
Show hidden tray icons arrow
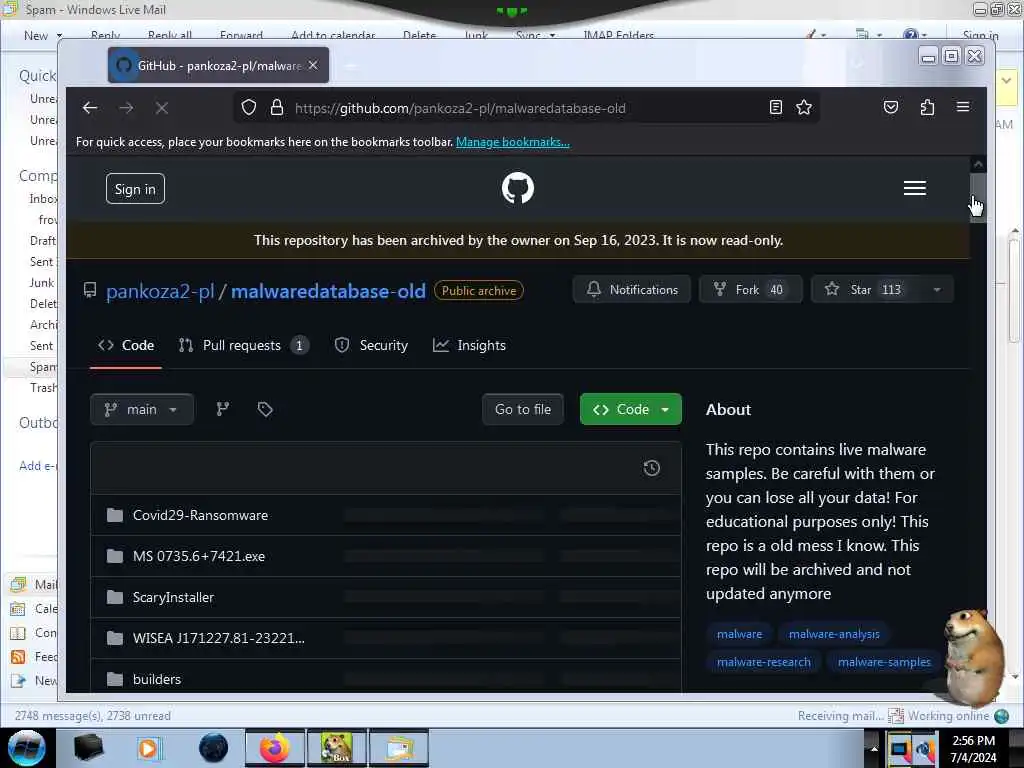[874, 748]
